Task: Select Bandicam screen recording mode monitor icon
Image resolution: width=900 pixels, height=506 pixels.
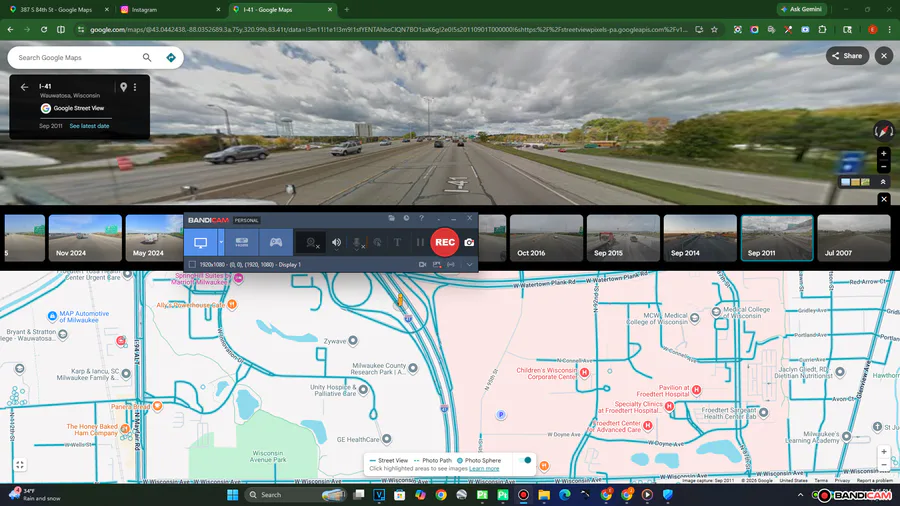Action: [200, 243]
